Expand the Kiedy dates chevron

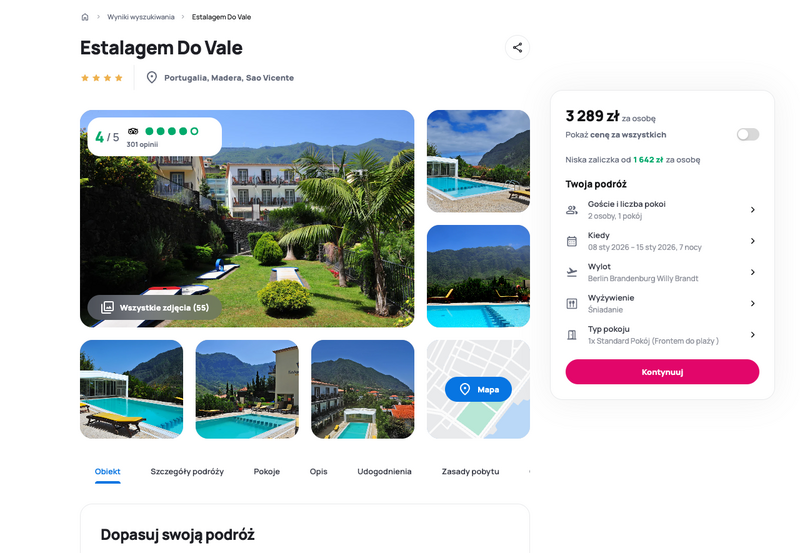tap(753, 241)
